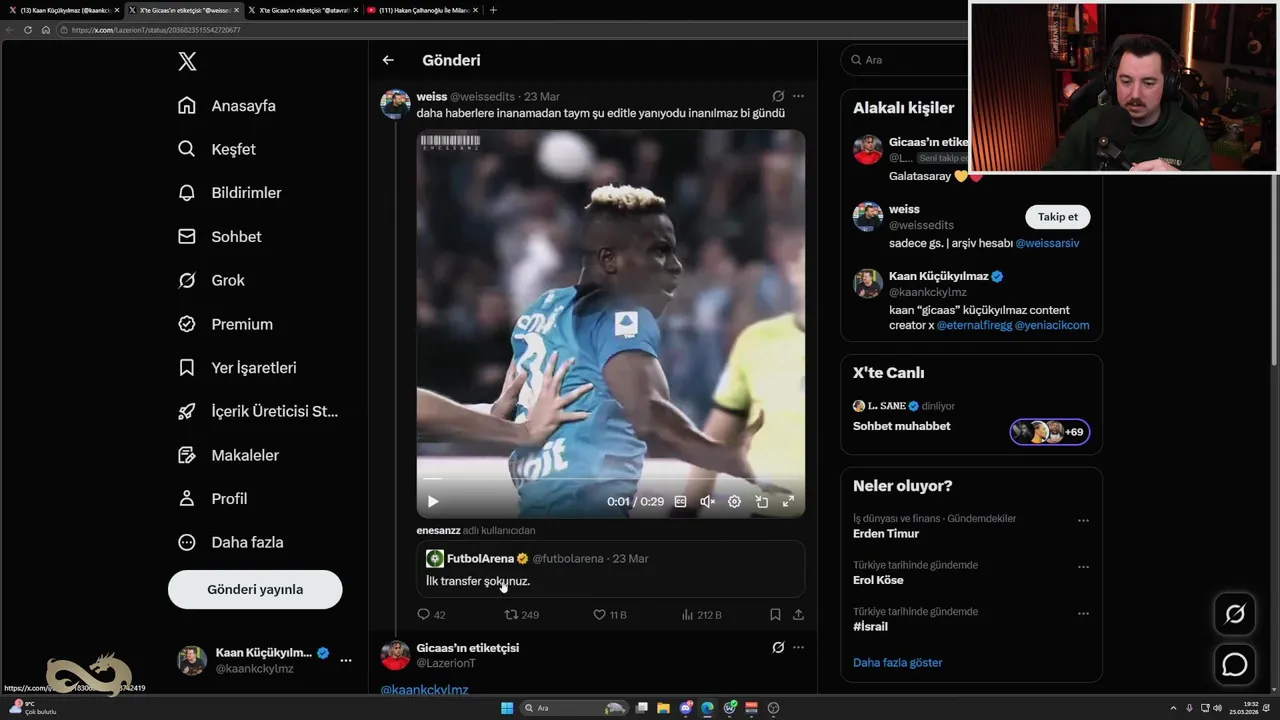Open floating chat messages button
The height and width of the screenshot is (720, 1280).
(x=1235, y=664)
